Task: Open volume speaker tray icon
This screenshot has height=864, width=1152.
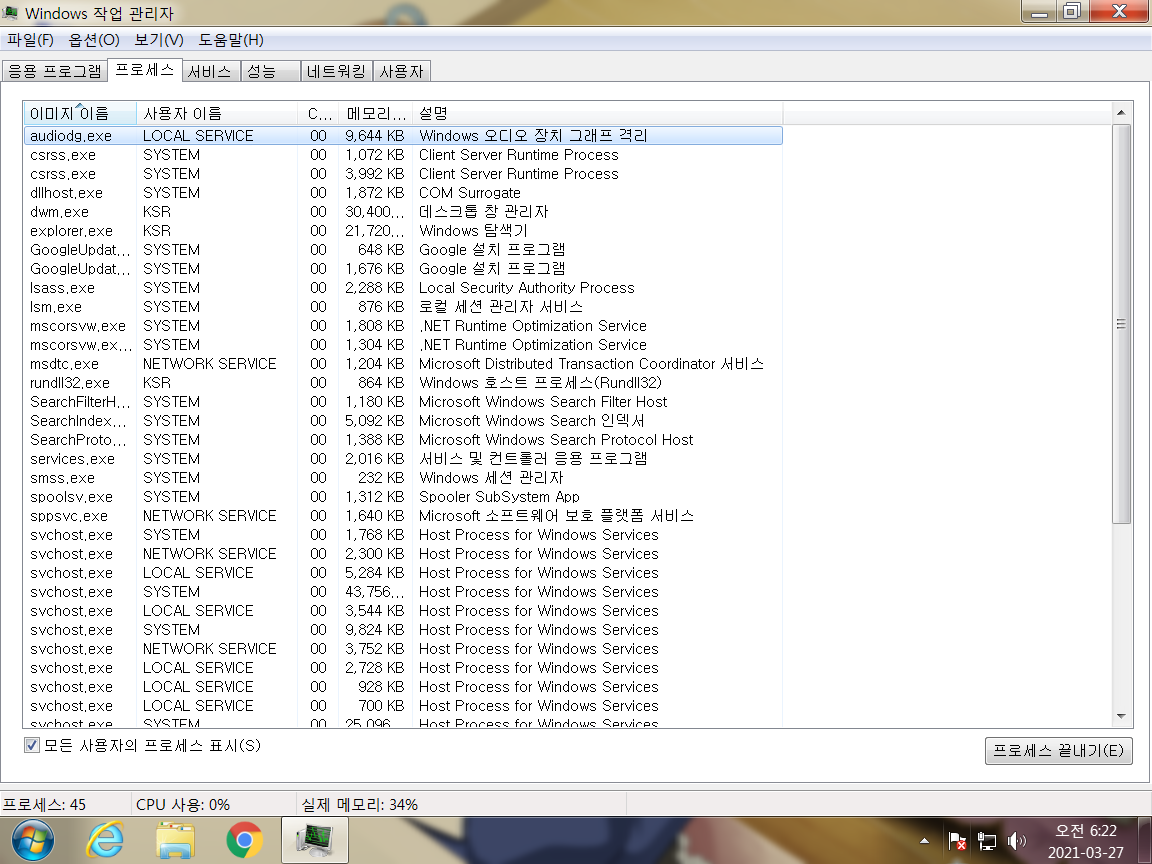Action: pos(1017,840)
